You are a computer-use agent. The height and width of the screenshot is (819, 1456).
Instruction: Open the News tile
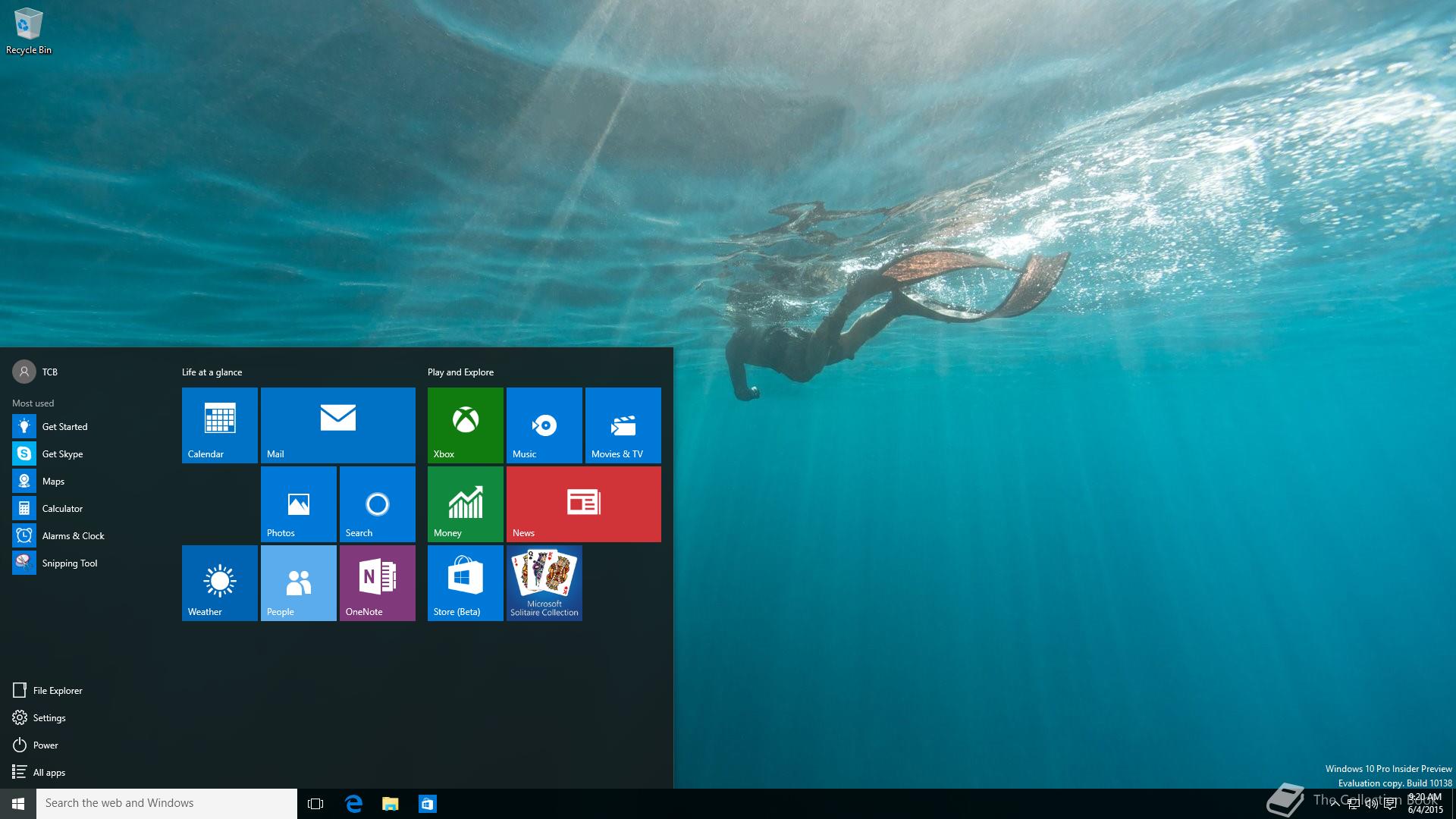[584, 504]
